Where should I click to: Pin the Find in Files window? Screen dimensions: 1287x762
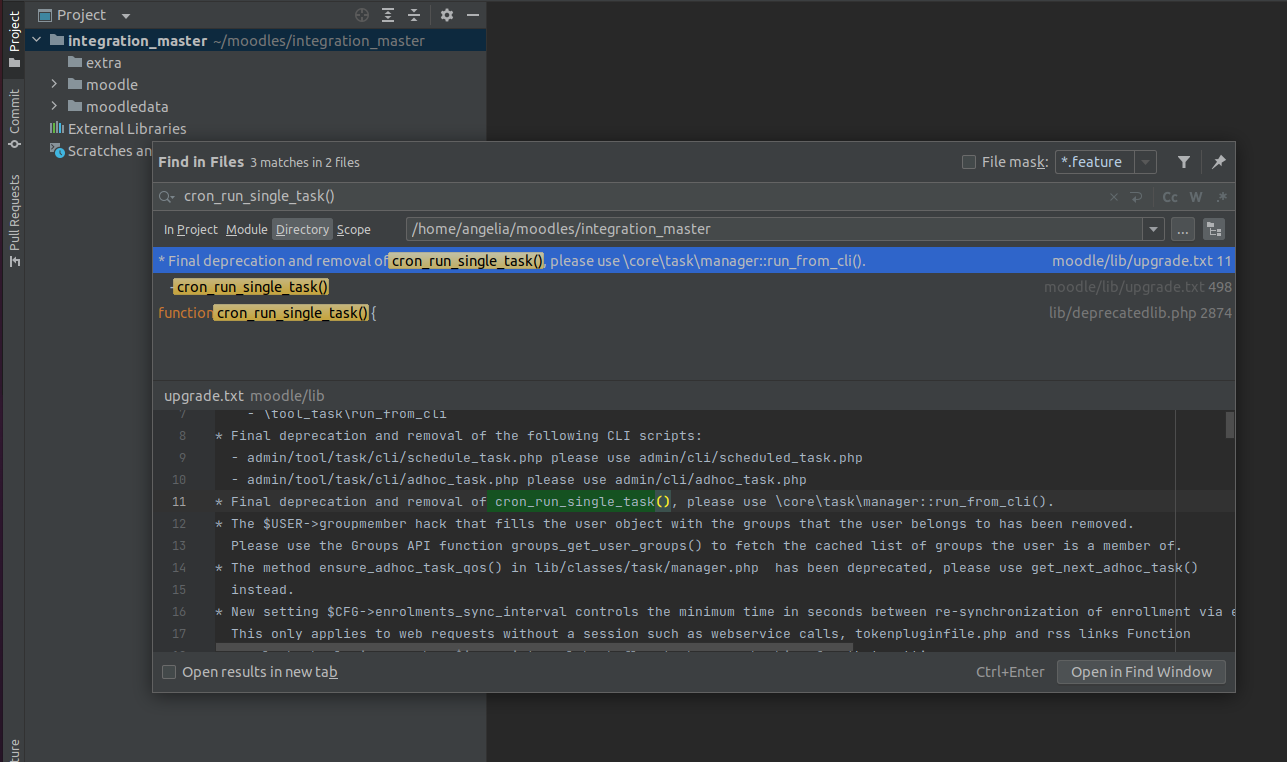pos(1218,162)
